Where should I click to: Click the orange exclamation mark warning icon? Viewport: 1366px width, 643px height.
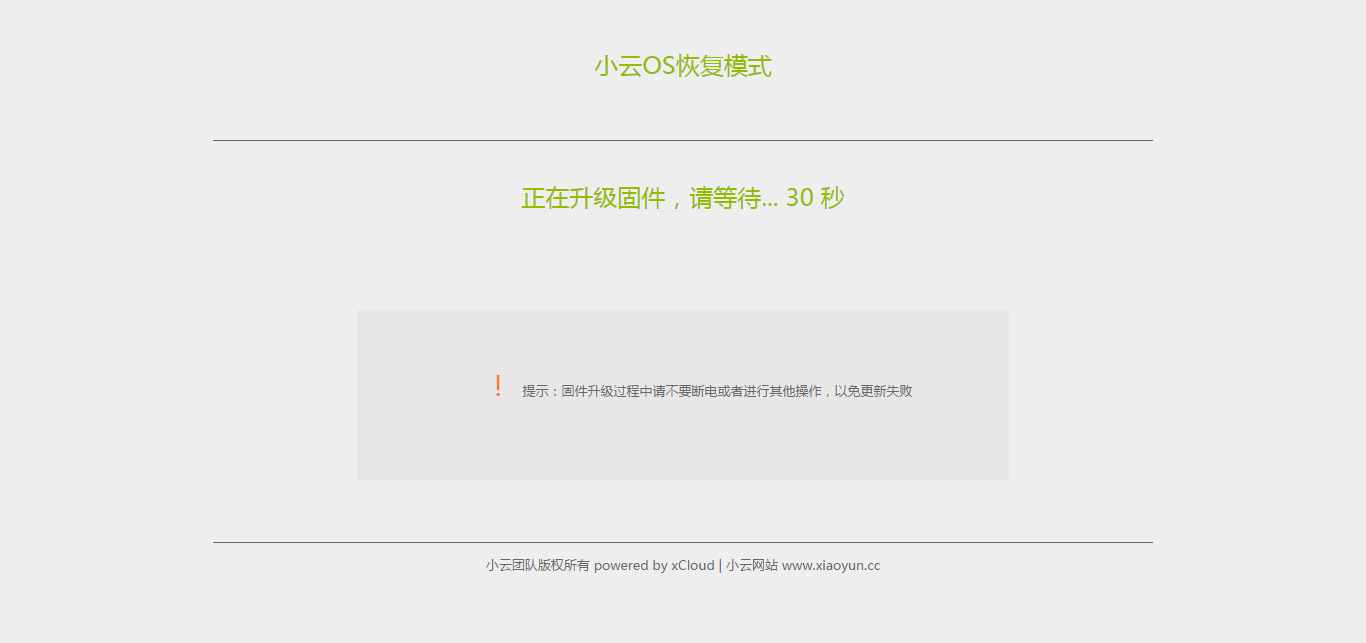499,385
